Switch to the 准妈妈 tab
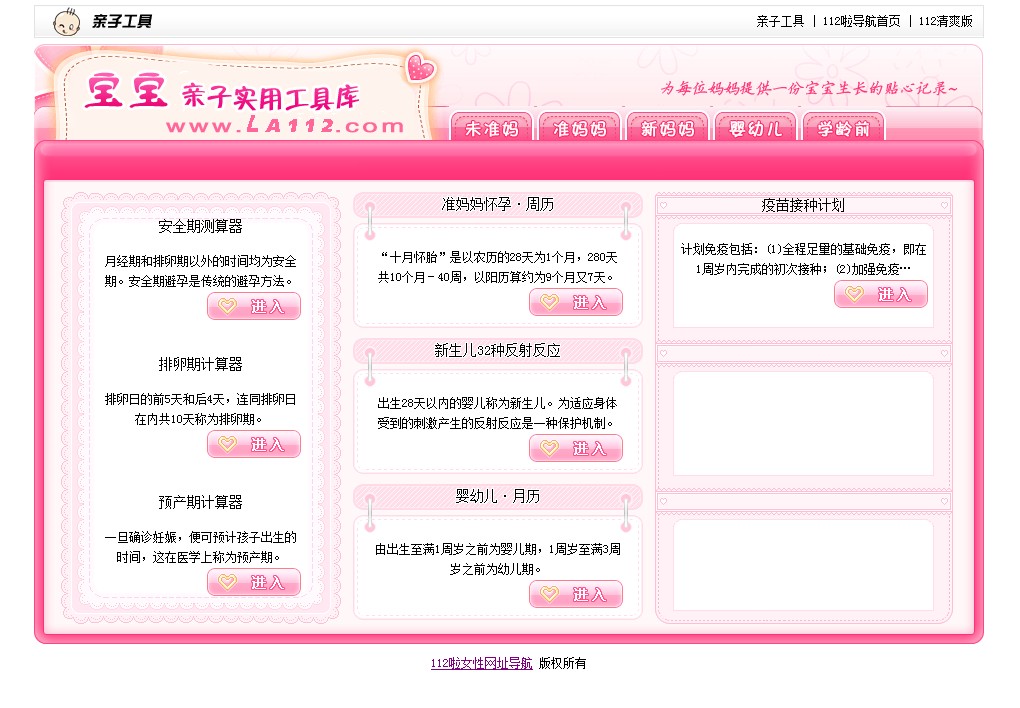 point(580,129)
